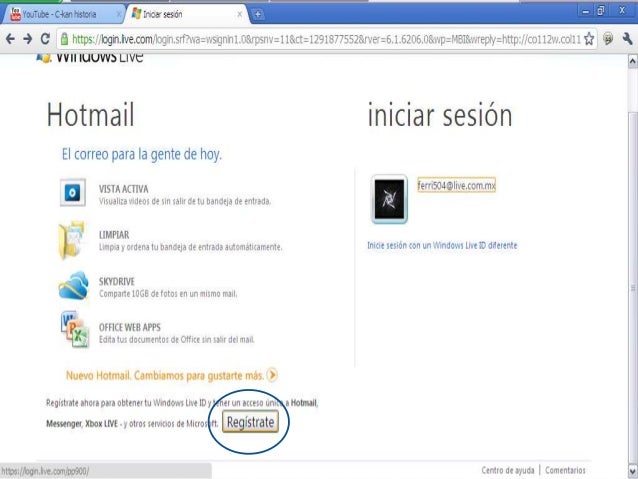Click the SKYDRIVE heading
The width and height of the screenshot is (638, 479).
coord(117,281)
